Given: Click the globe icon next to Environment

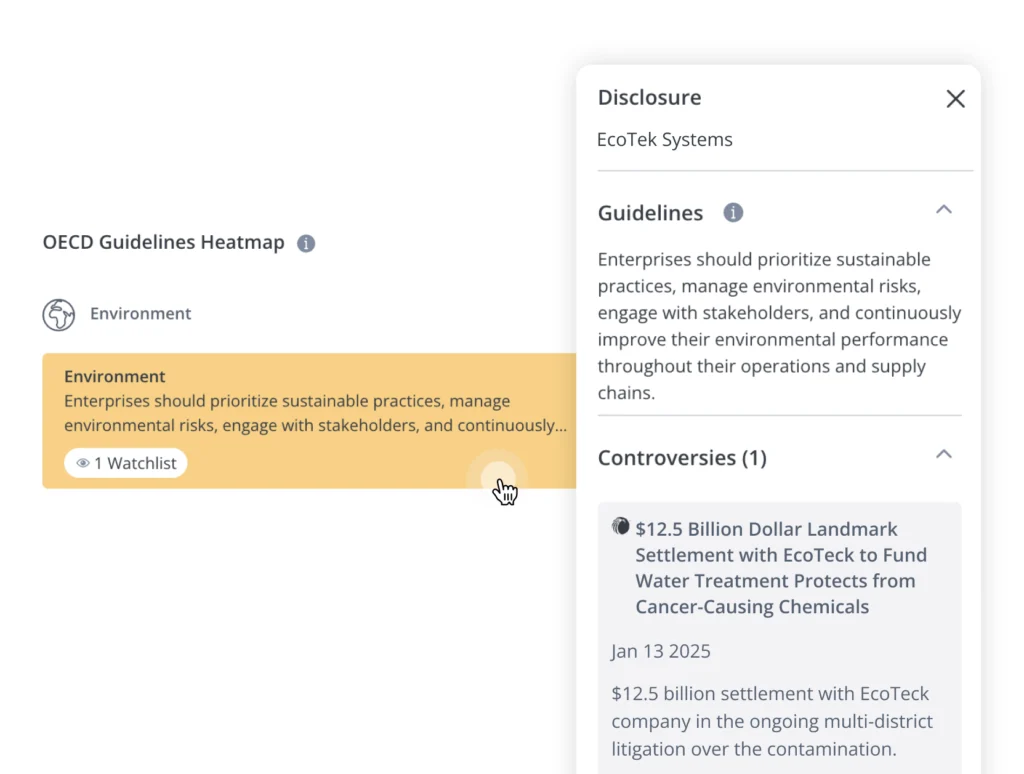Looking at the screenshot, I should pos(59,314).
